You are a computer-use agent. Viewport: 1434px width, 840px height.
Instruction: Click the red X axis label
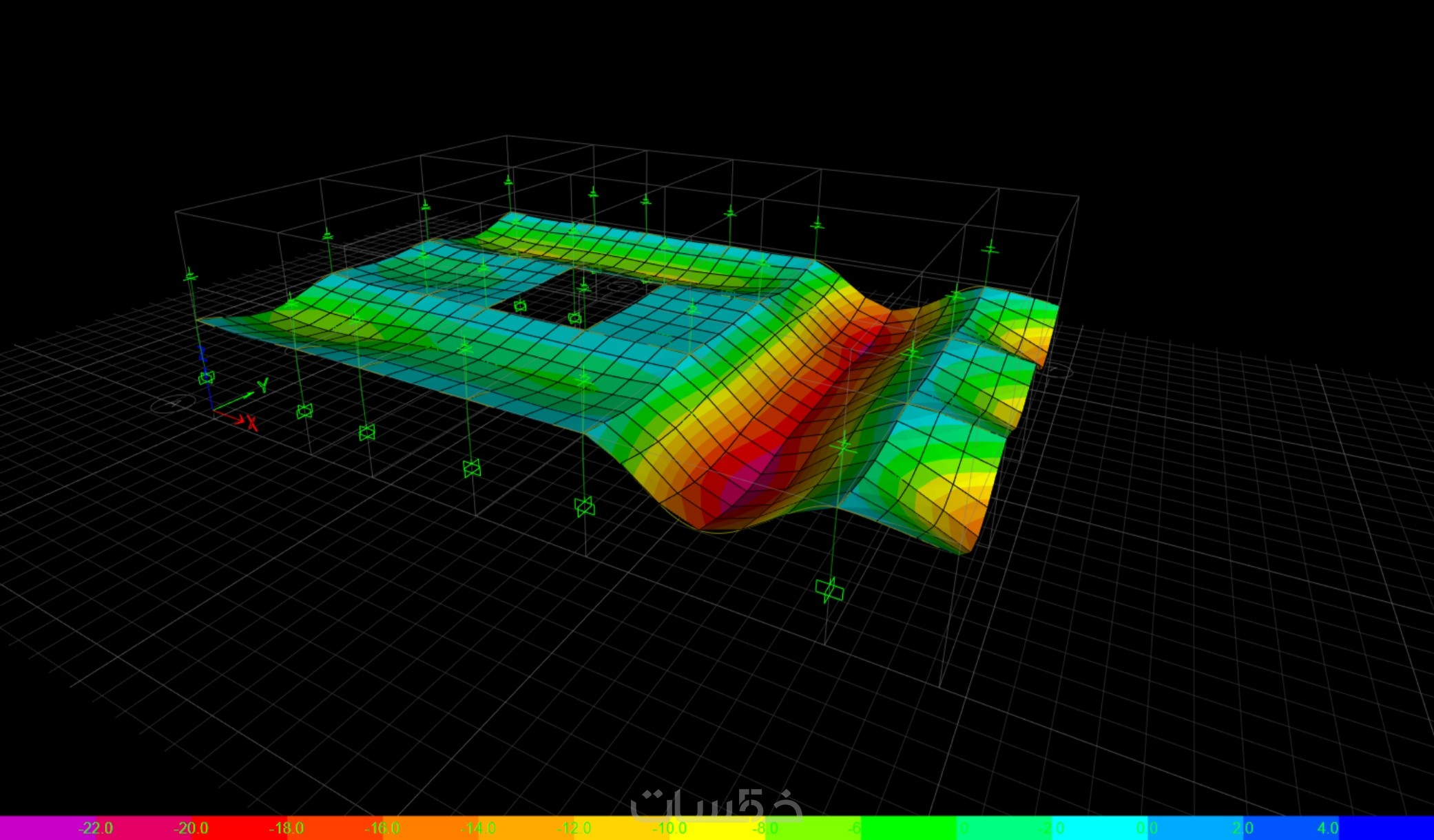252,423
